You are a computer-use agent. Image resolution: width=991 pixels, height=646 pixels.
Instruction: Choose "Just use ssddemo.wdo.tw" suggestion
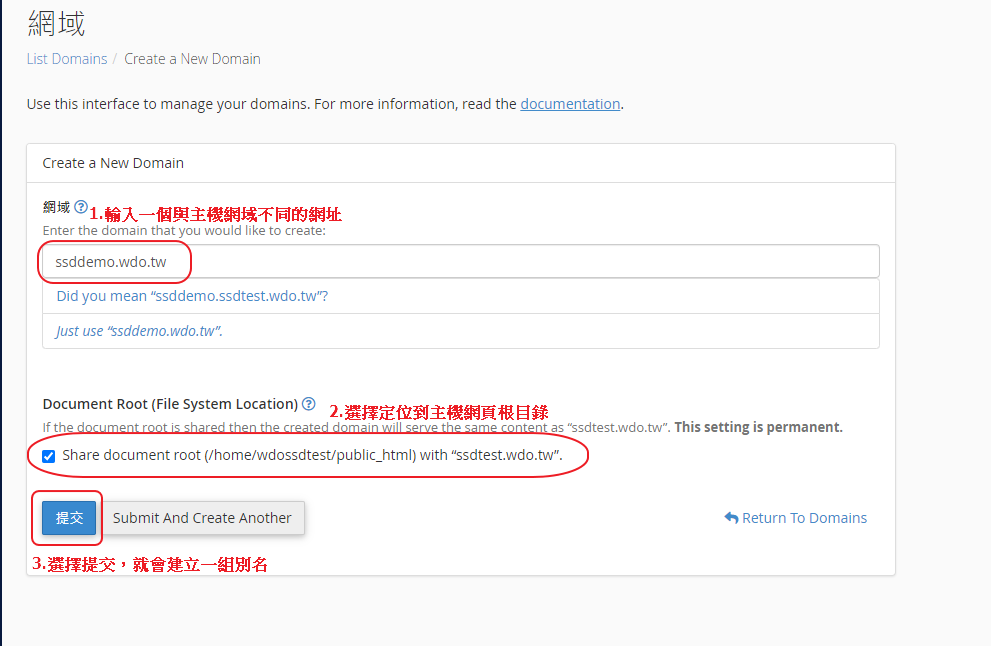point(139,331)
